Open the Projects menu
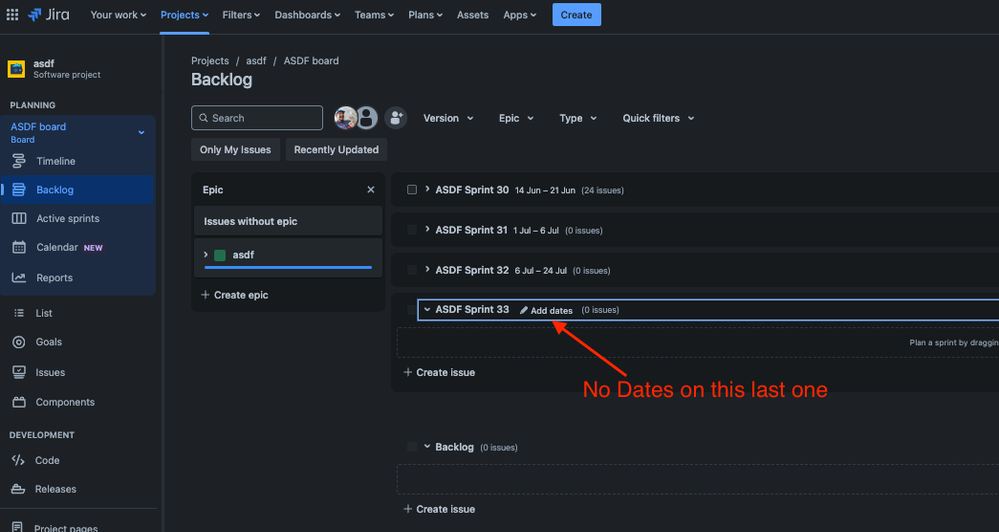Viewport: 999px width, 532px height. pos(184,15)
